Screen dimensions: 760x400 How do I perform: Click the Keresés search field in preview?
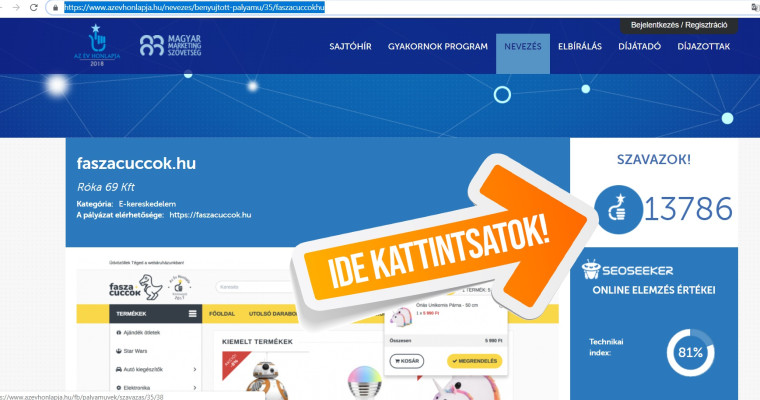[x=252, y=287]
